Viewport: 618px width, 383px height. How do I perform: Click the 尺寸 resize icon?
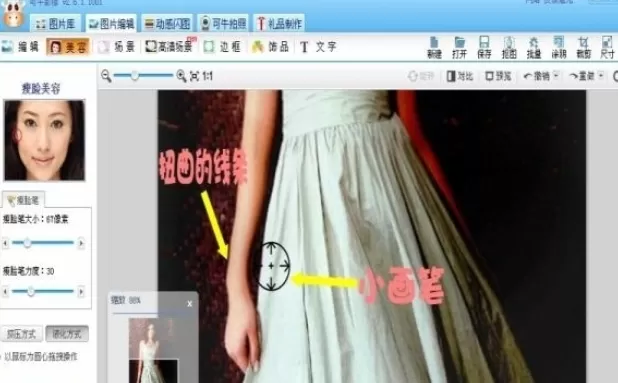click(607, 48)
